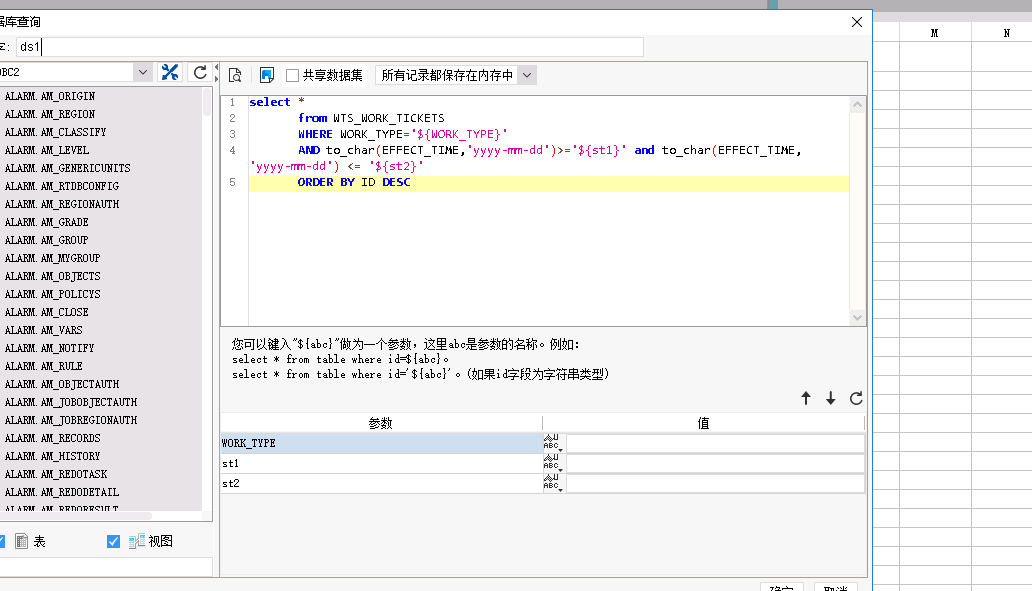Viewport: 1032px width, 591px height.
Task: Select the st2 parameter row
Action: [x=381, y=483]
